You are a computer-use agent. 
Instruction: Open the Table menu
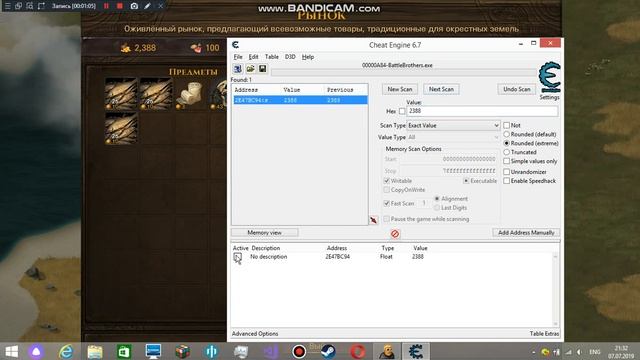click(271, 57)
